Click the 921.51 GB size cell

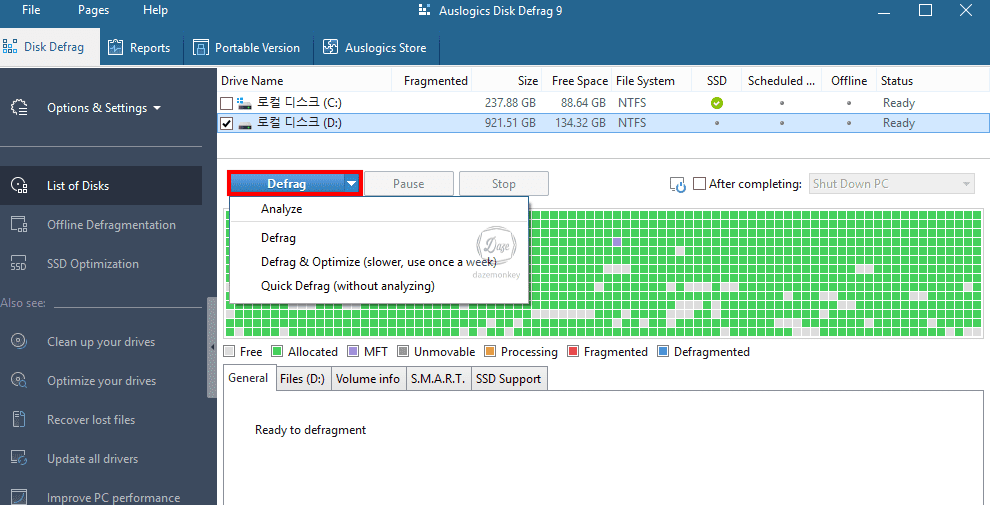coord(510,123)
